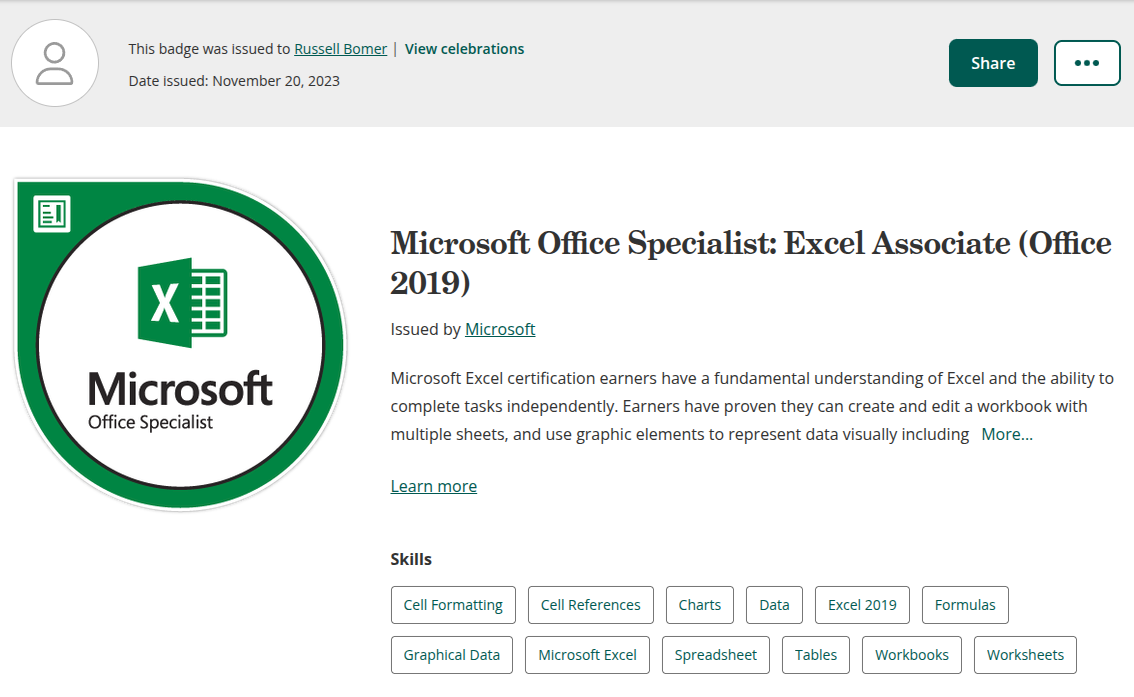Click the user profile avatar icon
The image size is (1134, 697).
pyautogui.click(x=55, y=64)
